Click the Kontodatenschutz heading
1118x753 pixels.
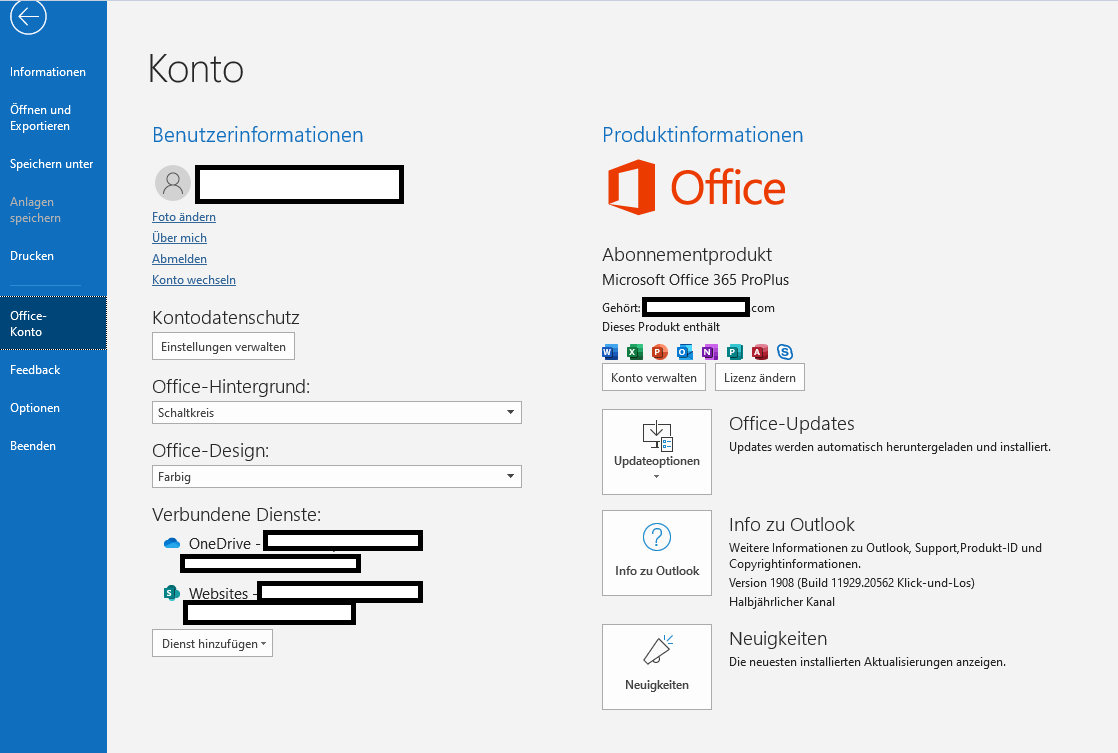coord(226,317)
